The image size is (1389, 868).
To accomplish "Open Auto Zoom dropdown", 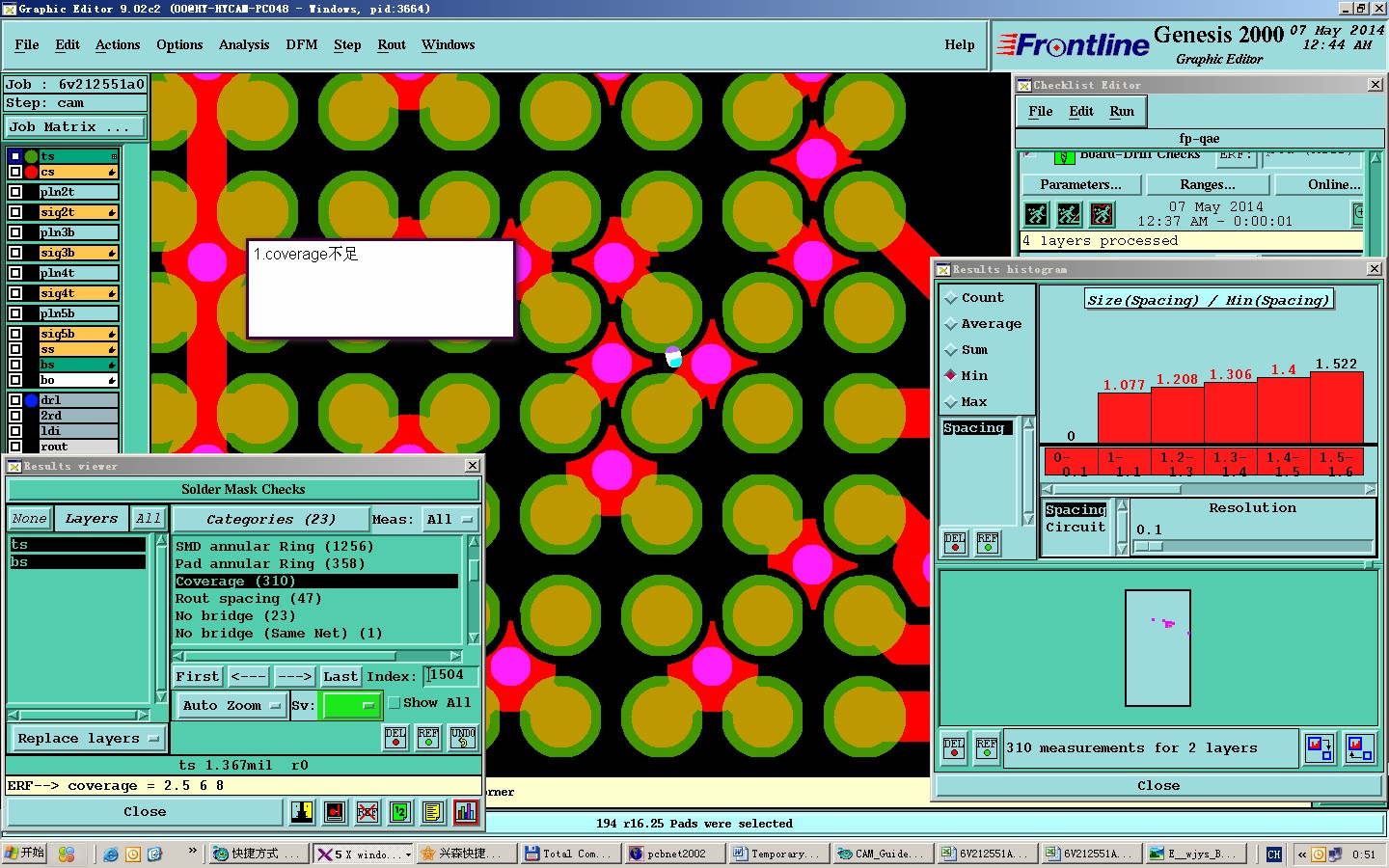I will point(231,706).
